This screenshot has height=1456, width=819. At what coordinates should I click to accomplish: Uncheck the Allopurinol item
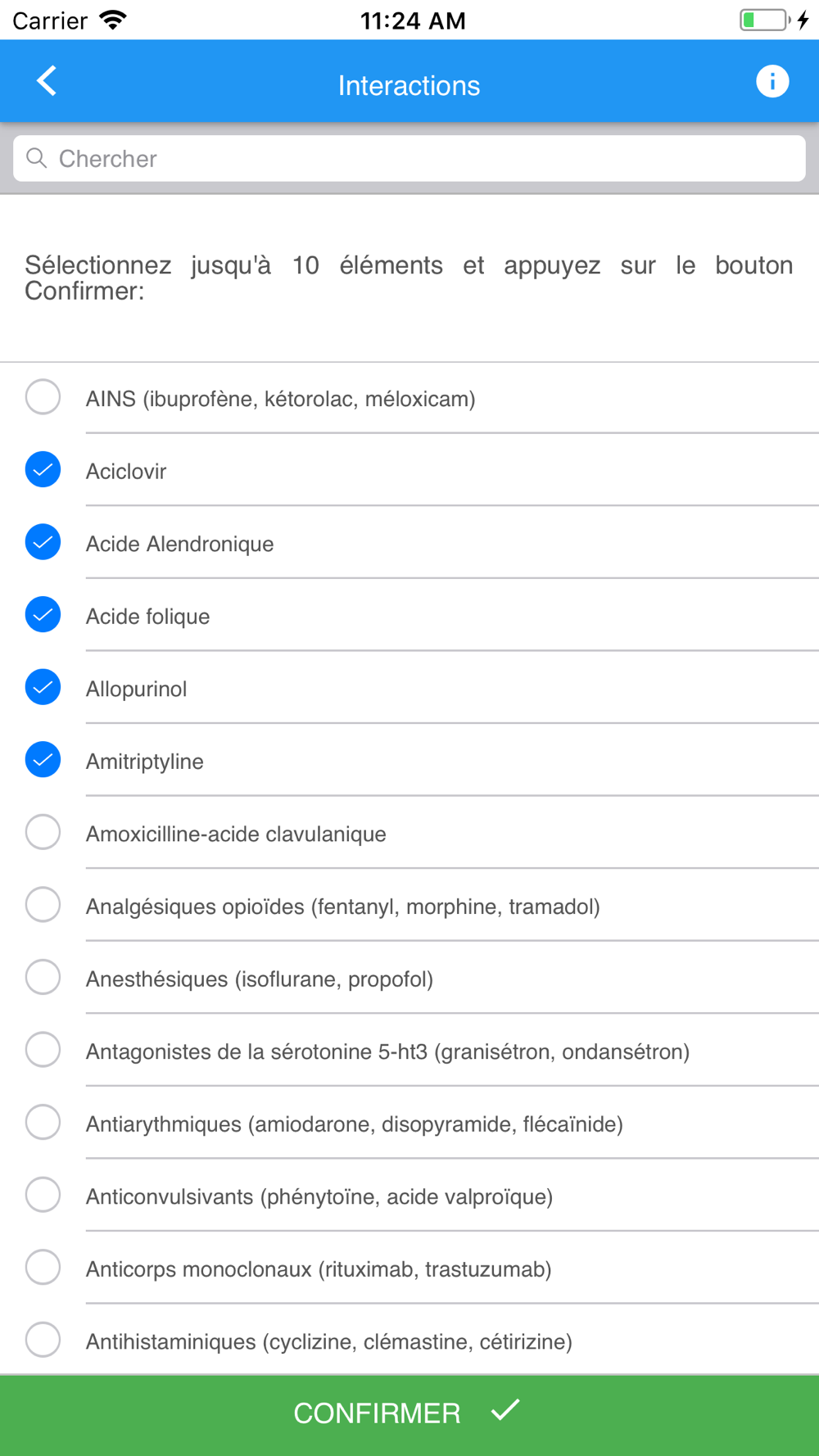click(x=43, y=687)
